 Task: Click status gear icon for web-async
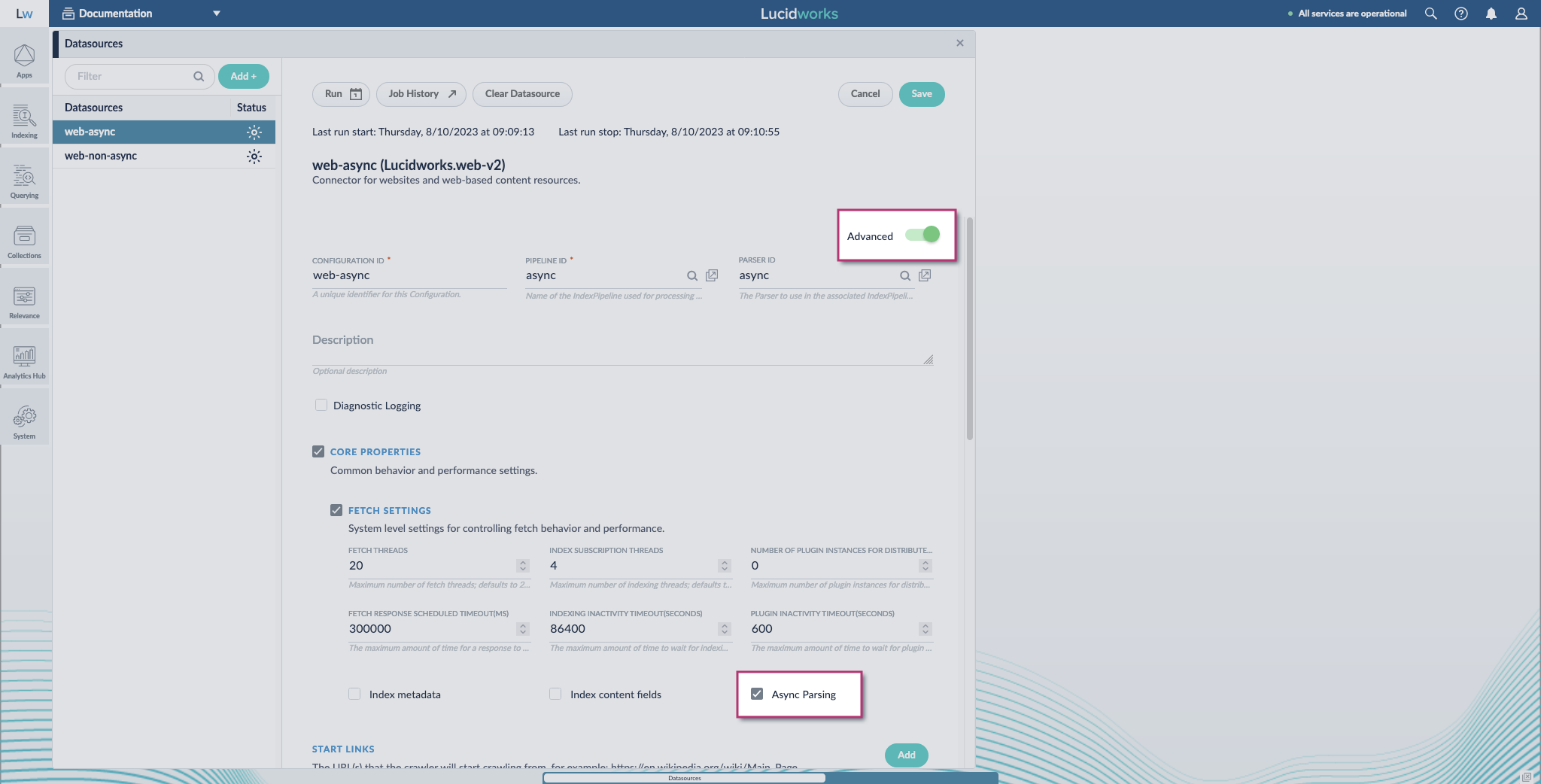point(254,132)
